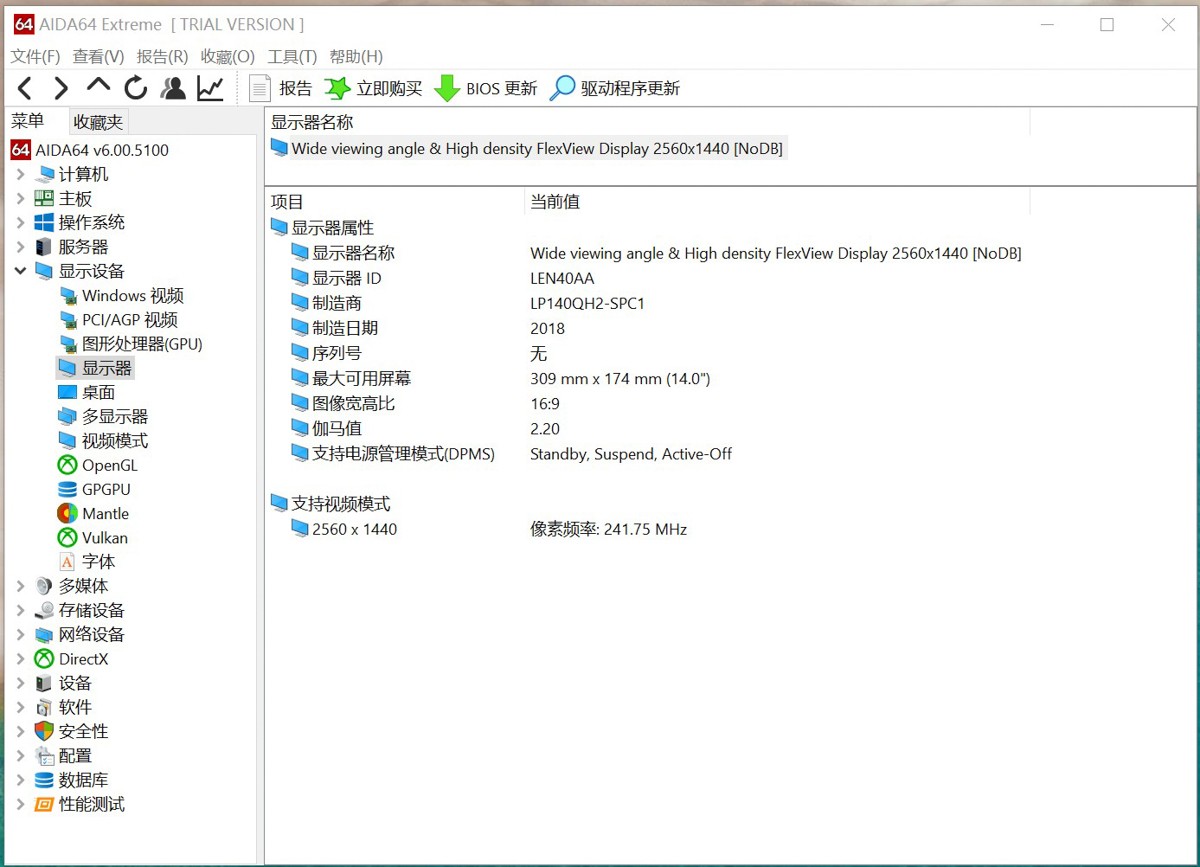Select the OpenGL icon in tree

pyautogui.click(x=68, y=465)
